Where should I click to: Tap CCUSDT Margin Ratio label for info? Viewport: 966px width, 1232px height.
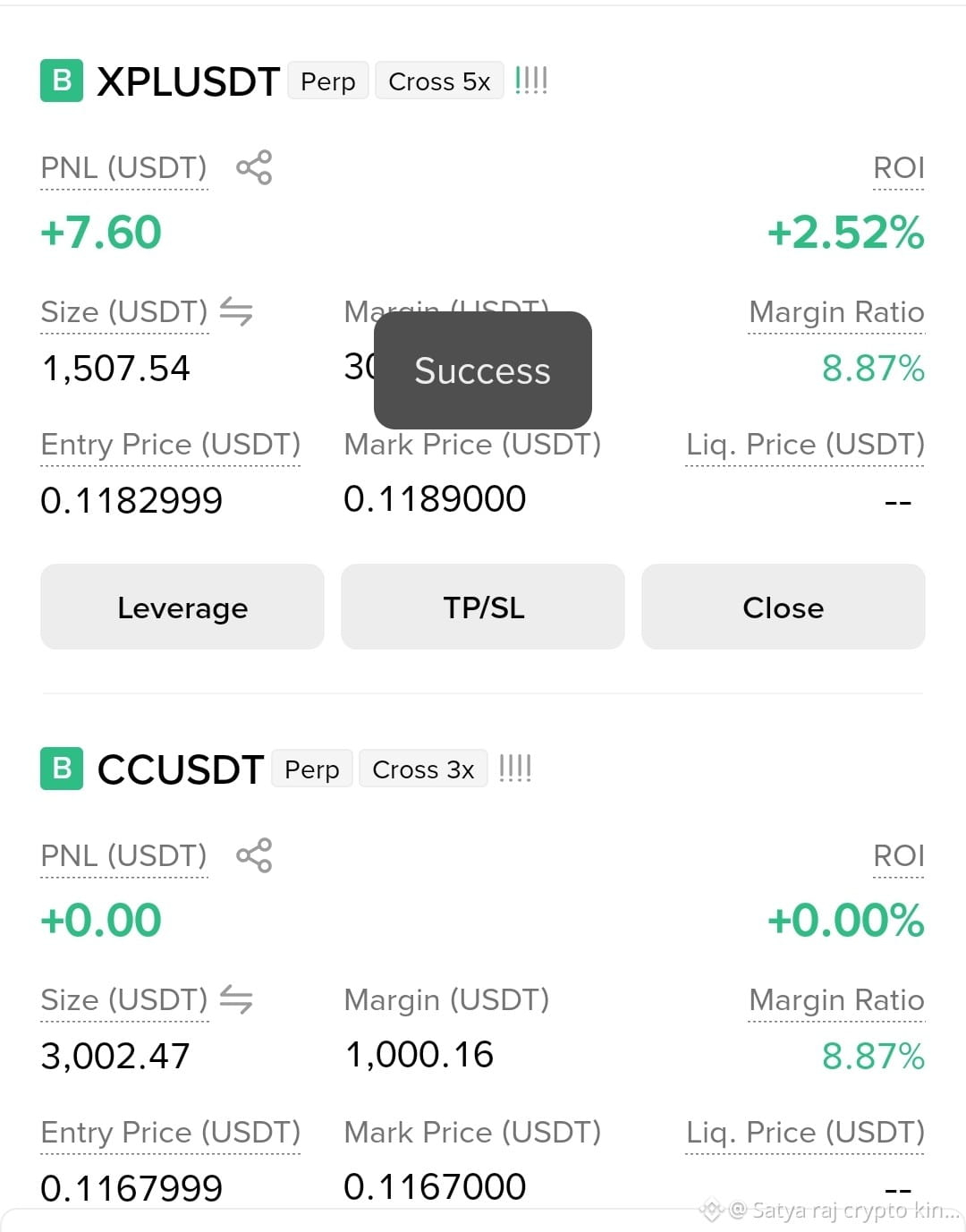point(837,1000)
